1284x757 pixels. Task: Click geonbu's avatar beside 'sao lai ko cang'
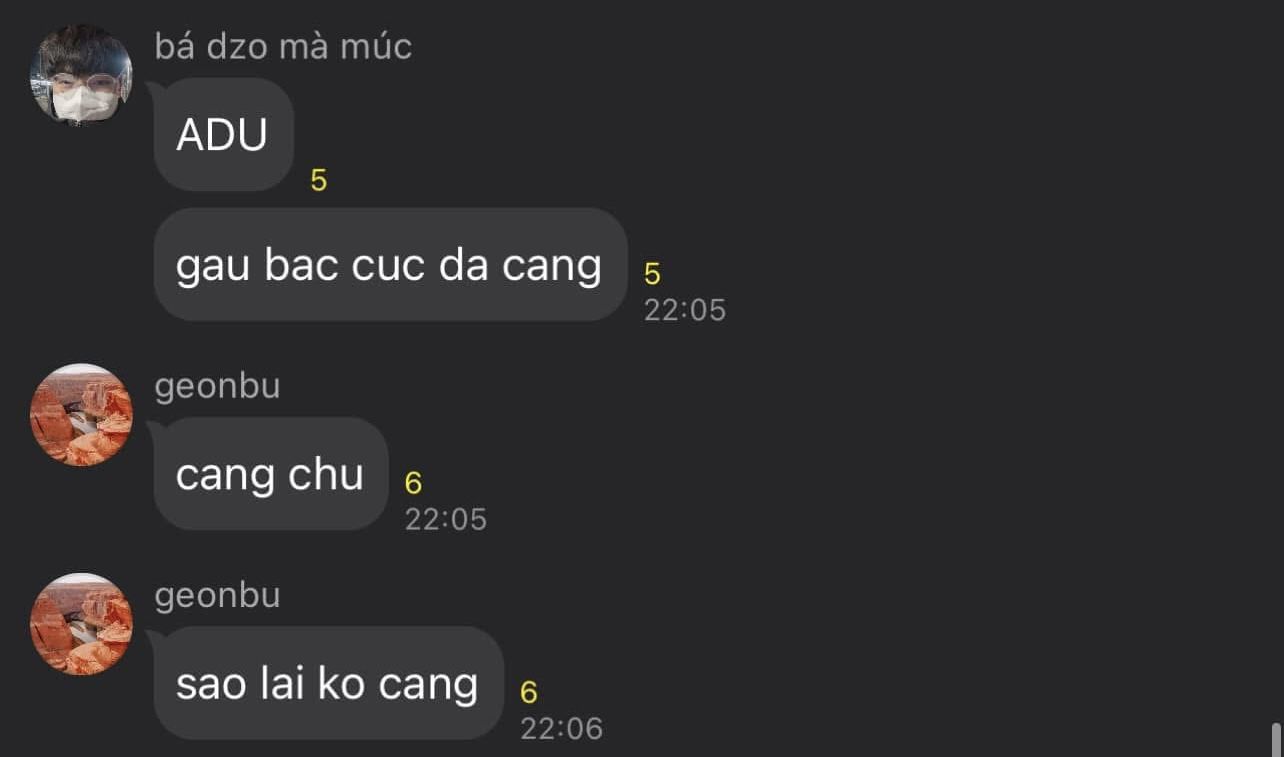pyautogui.click(x=81, y=624)
